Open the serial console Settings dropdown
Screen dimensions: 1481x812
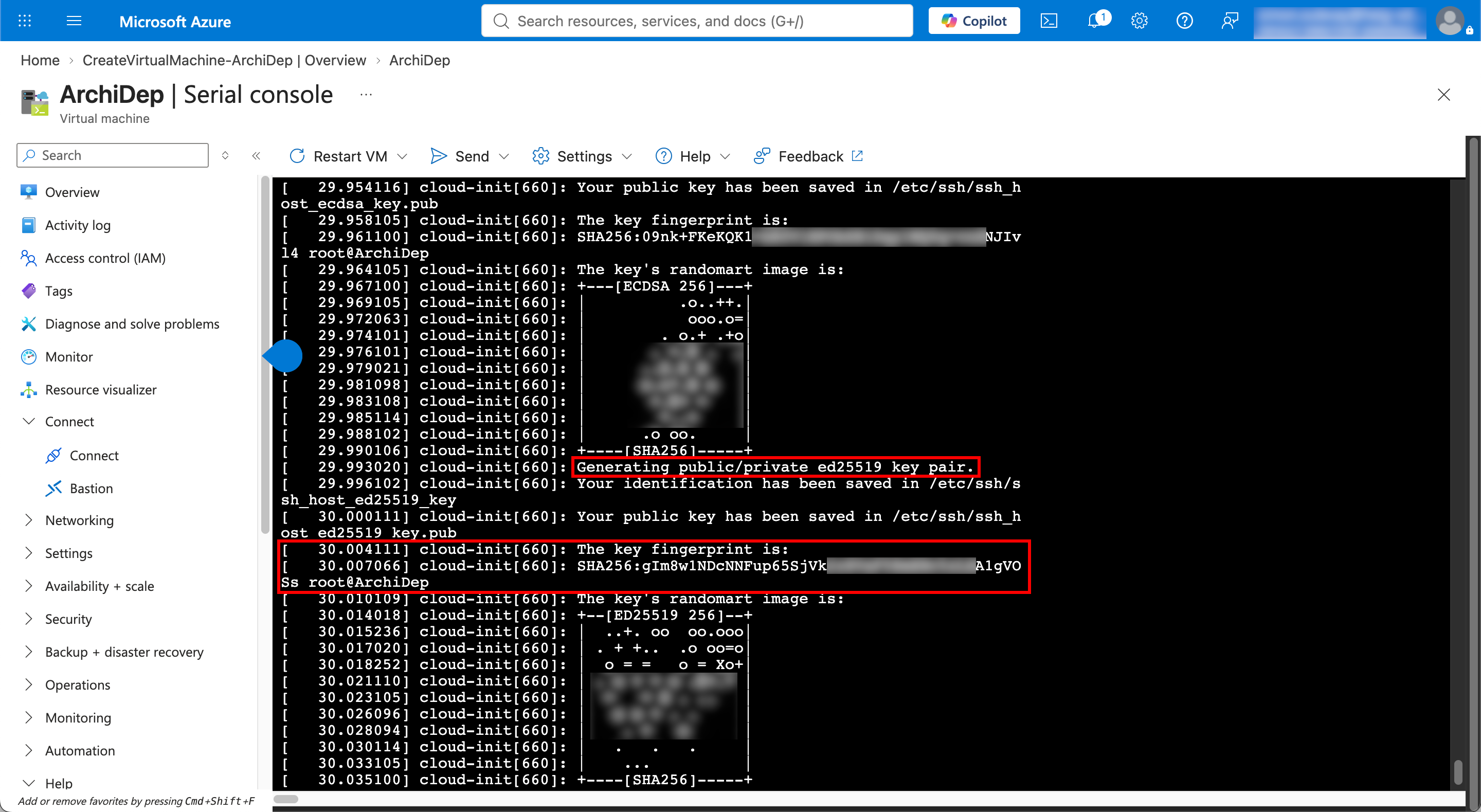582,156
